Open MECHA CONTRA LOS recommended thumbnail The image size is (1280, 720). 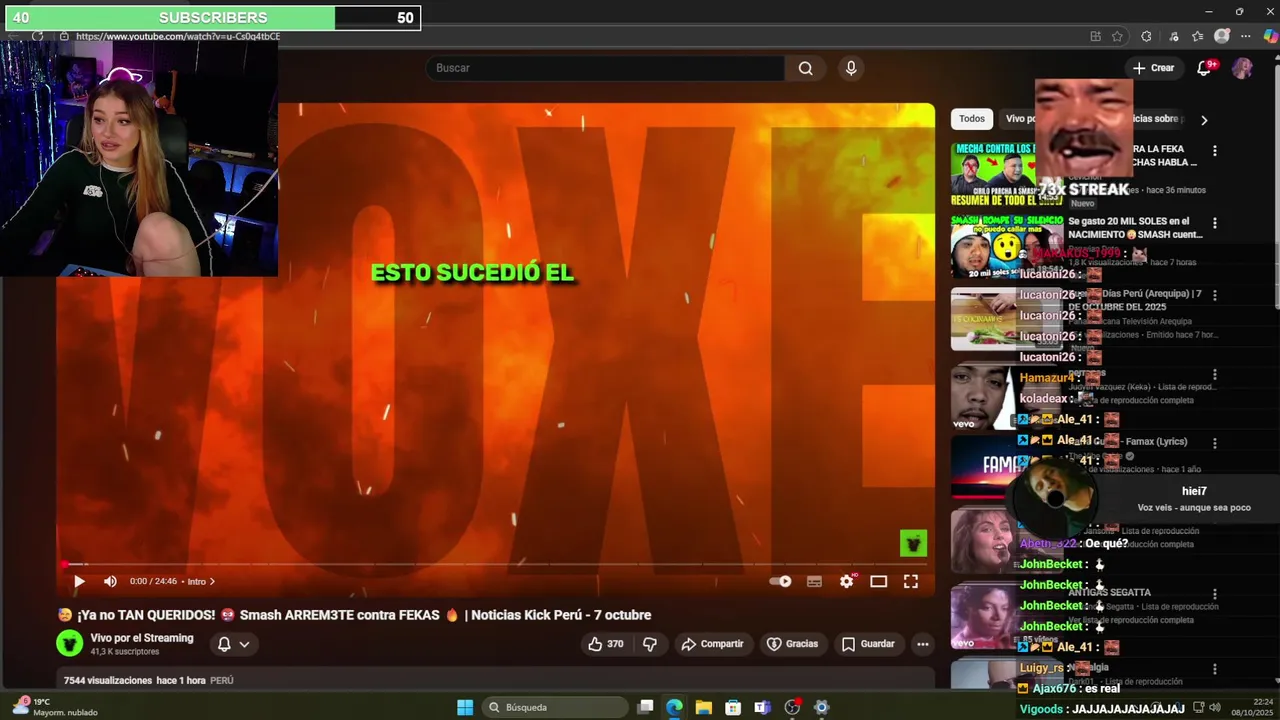pos(993,175)
